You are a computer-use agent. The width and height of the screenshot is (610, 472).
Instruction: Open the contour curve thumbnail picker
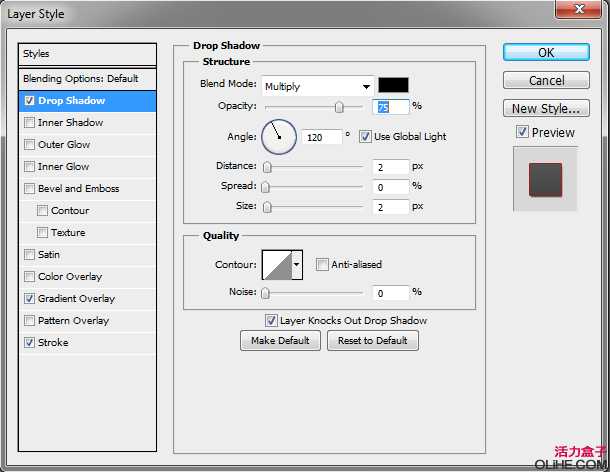275,265
